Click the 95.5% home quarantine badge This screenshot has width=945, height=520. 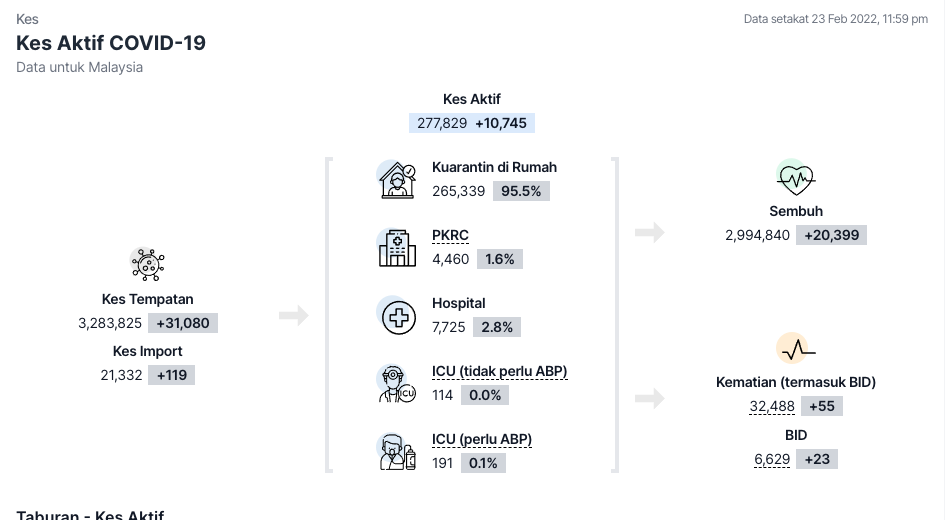[x=521, y=191]
